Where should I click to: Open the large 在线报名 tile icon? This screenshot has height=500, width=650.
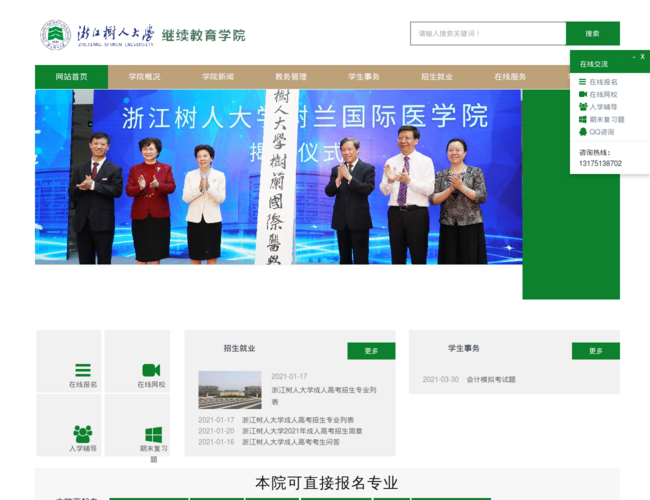pos(83,370)
